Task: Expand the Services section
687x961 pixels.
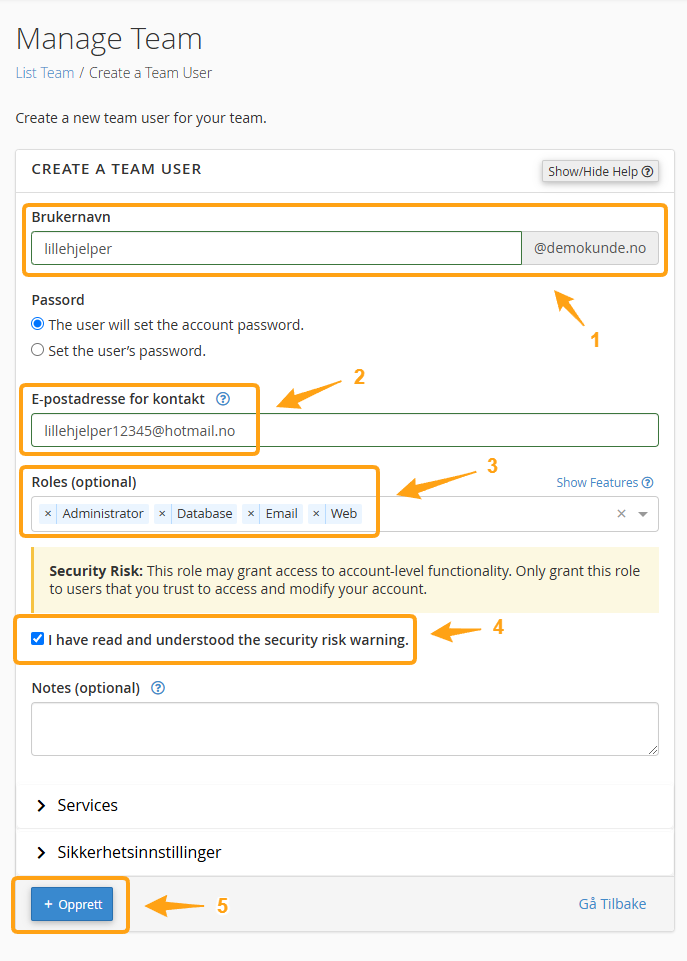Action: [87, 805]
